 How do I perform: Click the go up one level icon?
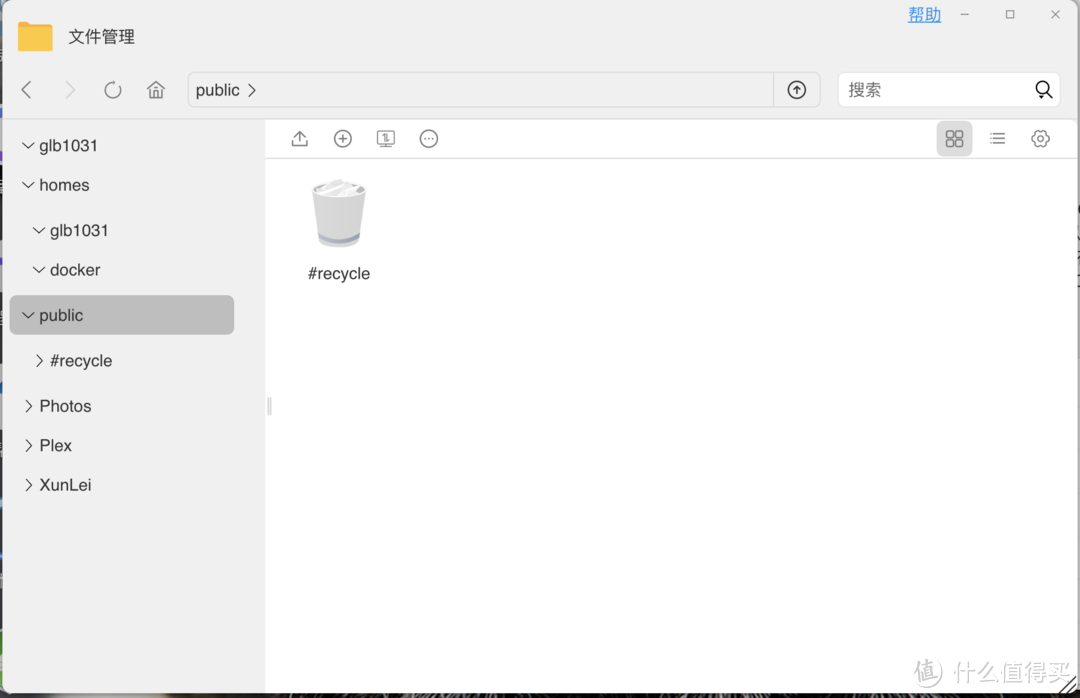(797, 90)
